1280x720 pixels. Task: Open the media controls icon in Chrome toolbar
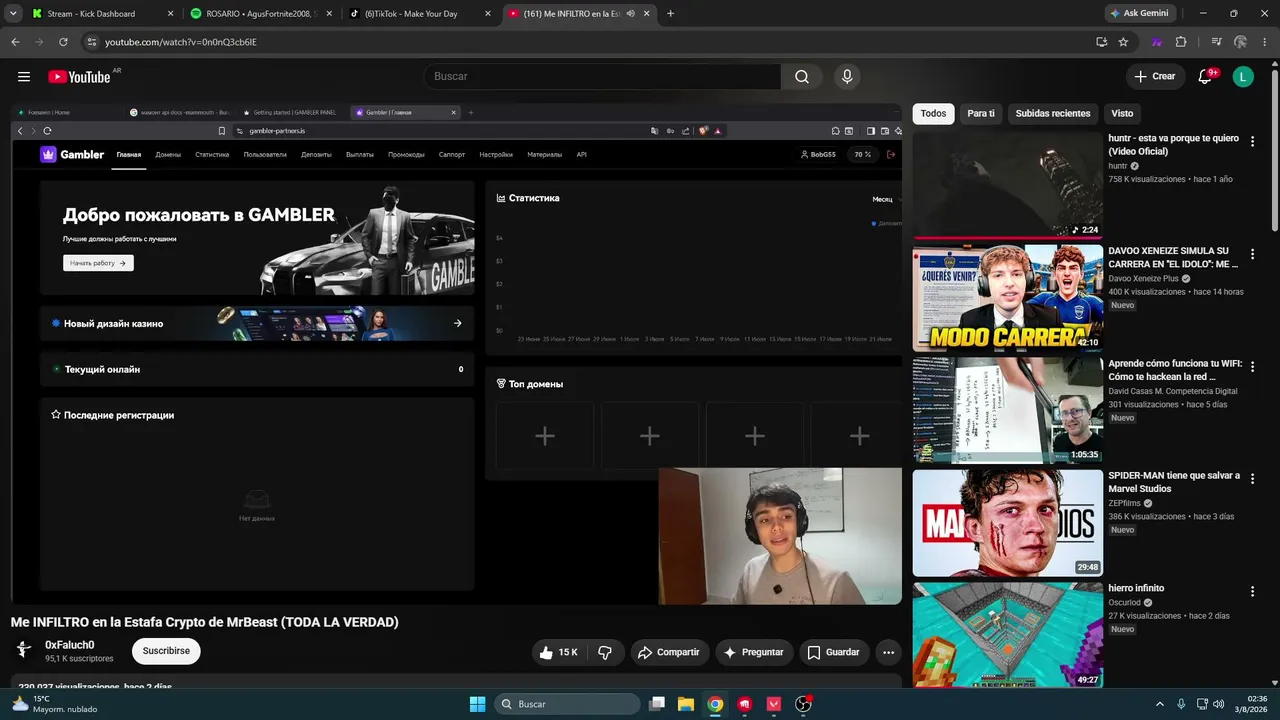pos(1216,42)
